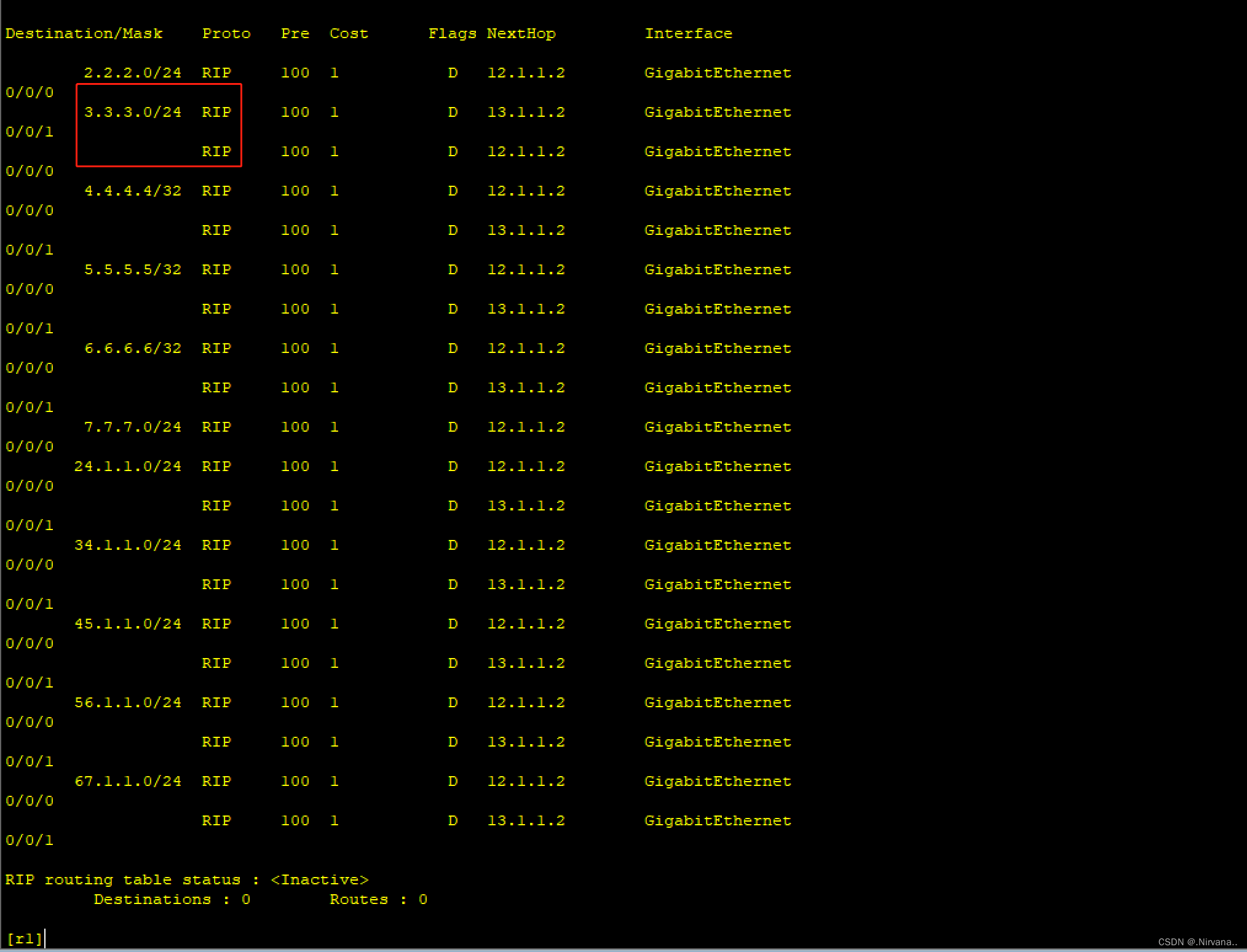Click the Destinations : 0 text

pos(172,900)
